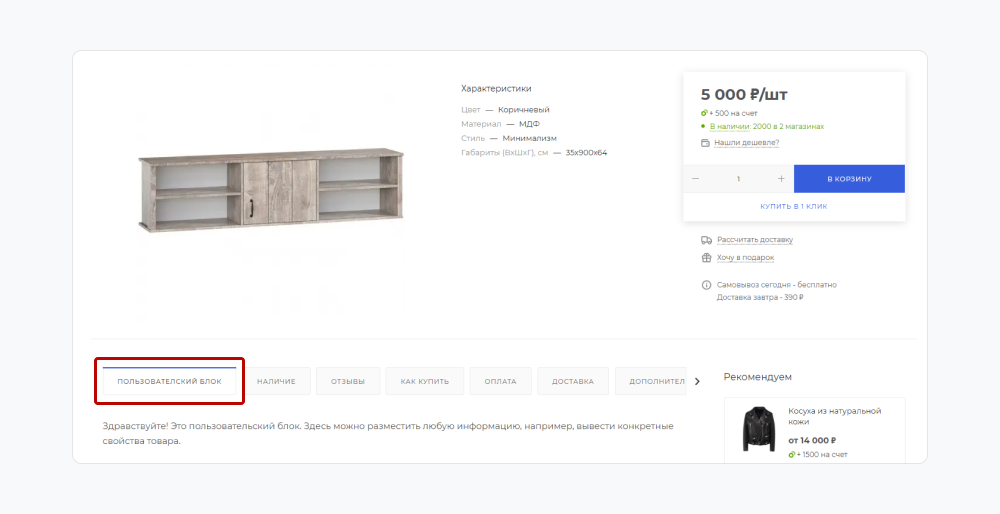Click the quantity input field

click(x=738, y=179)
